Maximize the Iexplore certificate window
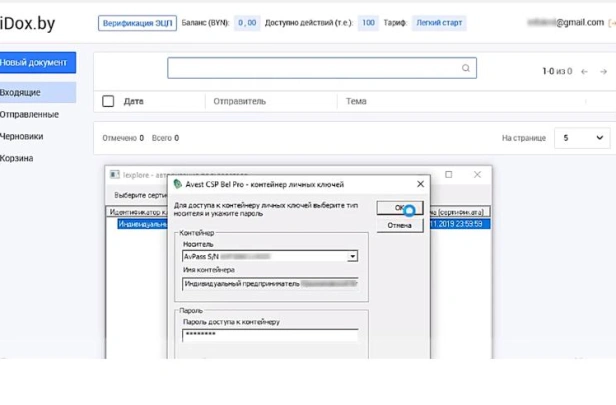This screenshot has width=616, height=405. pyautogui.click(x=448, y=174)
